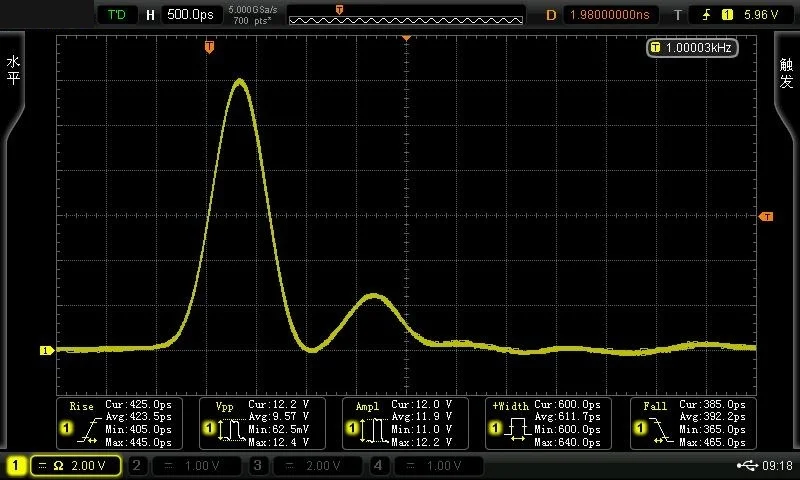The height and width of the screenshot is (480, 800).
Task: Click channel 1 badge in Rise box
Action: pos(66,427)
